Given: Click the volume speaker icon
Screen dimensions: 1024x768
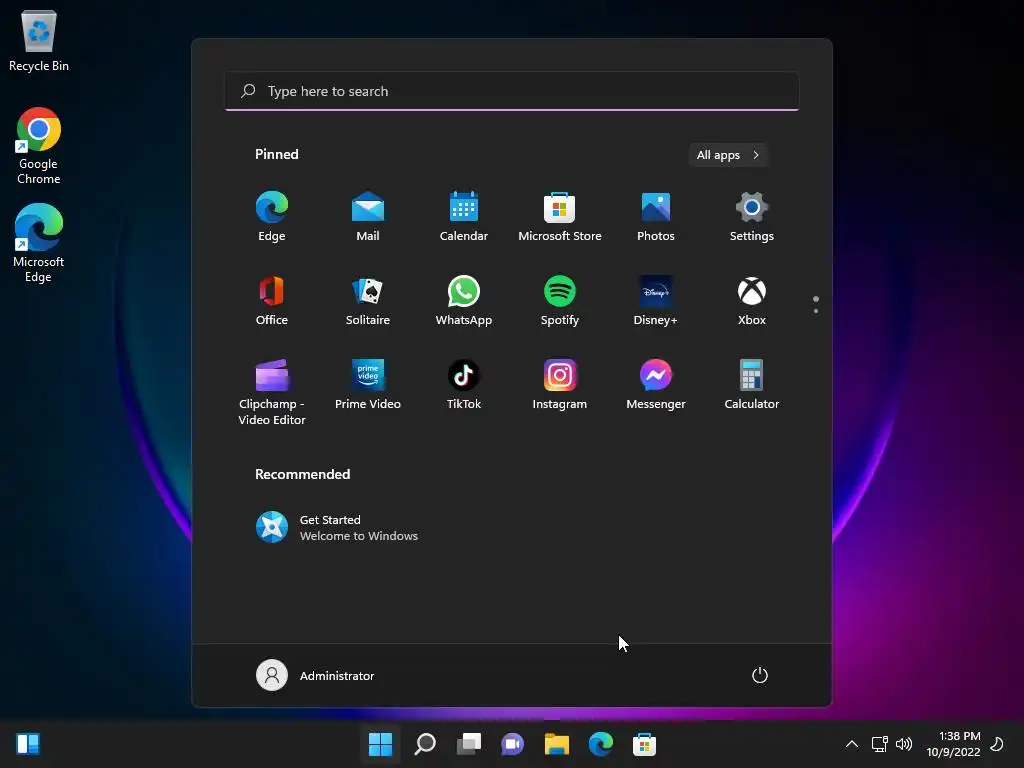Looking at the screenshot, I should coord(904,744).
